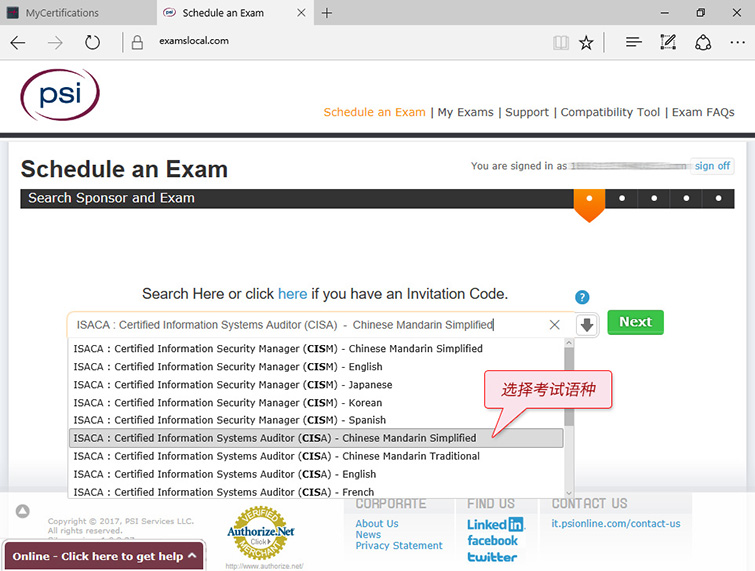Select CISM - Japanese option
The image size is (755, 571).
(x=316, y=385)
